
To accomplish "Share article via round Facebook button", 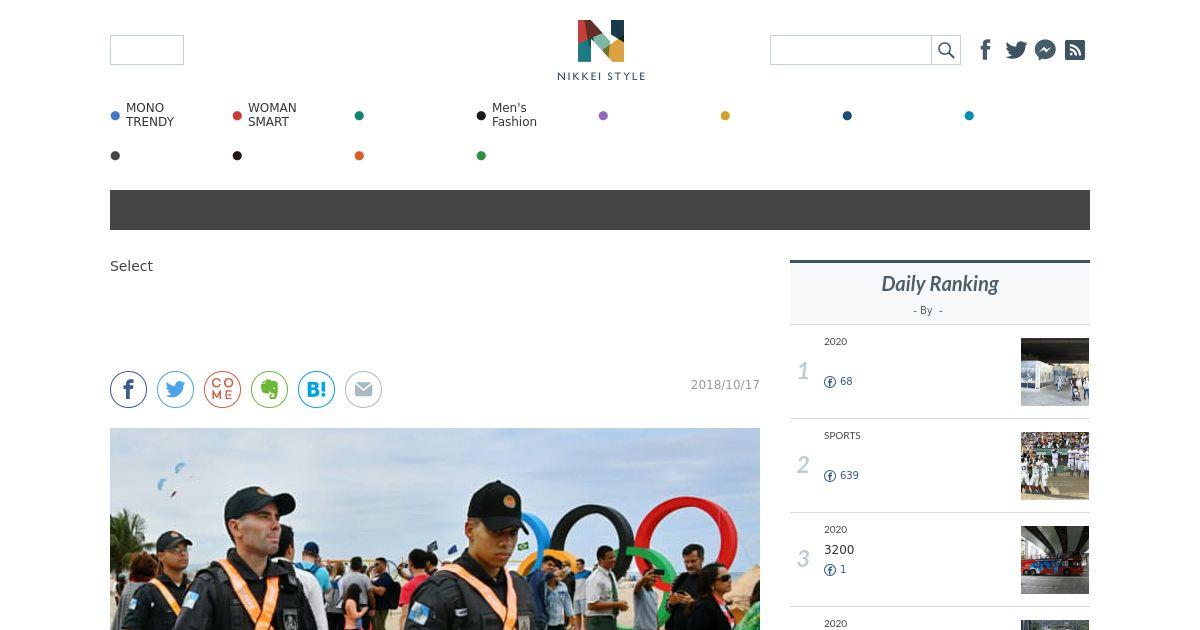I will [128, 389].
